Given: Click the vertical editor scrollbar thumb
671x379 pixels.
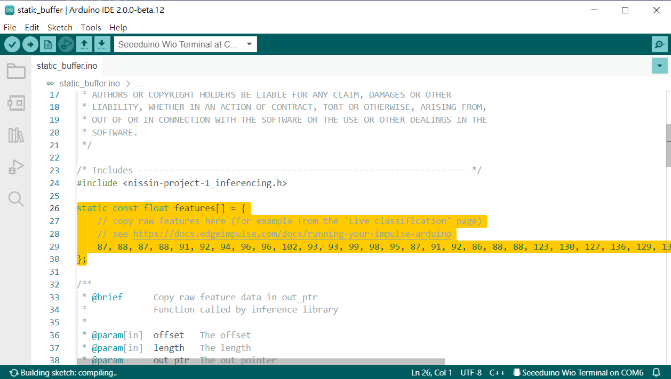Looking at the screenshot, I should click(x=668, y=145).
